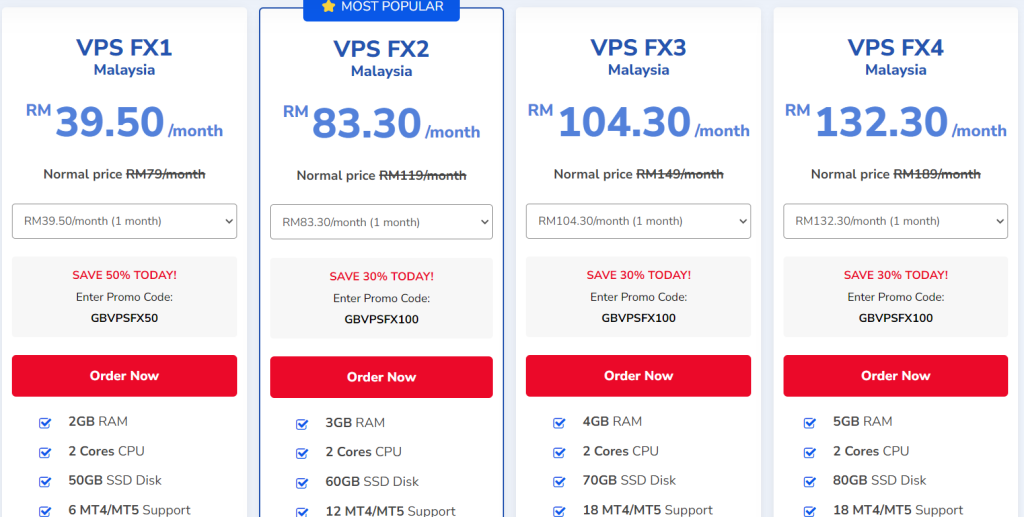This screenshot has height=517, width=1024.
Task: Expand the RM83.30/month billing cycle dropdown
Action: 381,222
